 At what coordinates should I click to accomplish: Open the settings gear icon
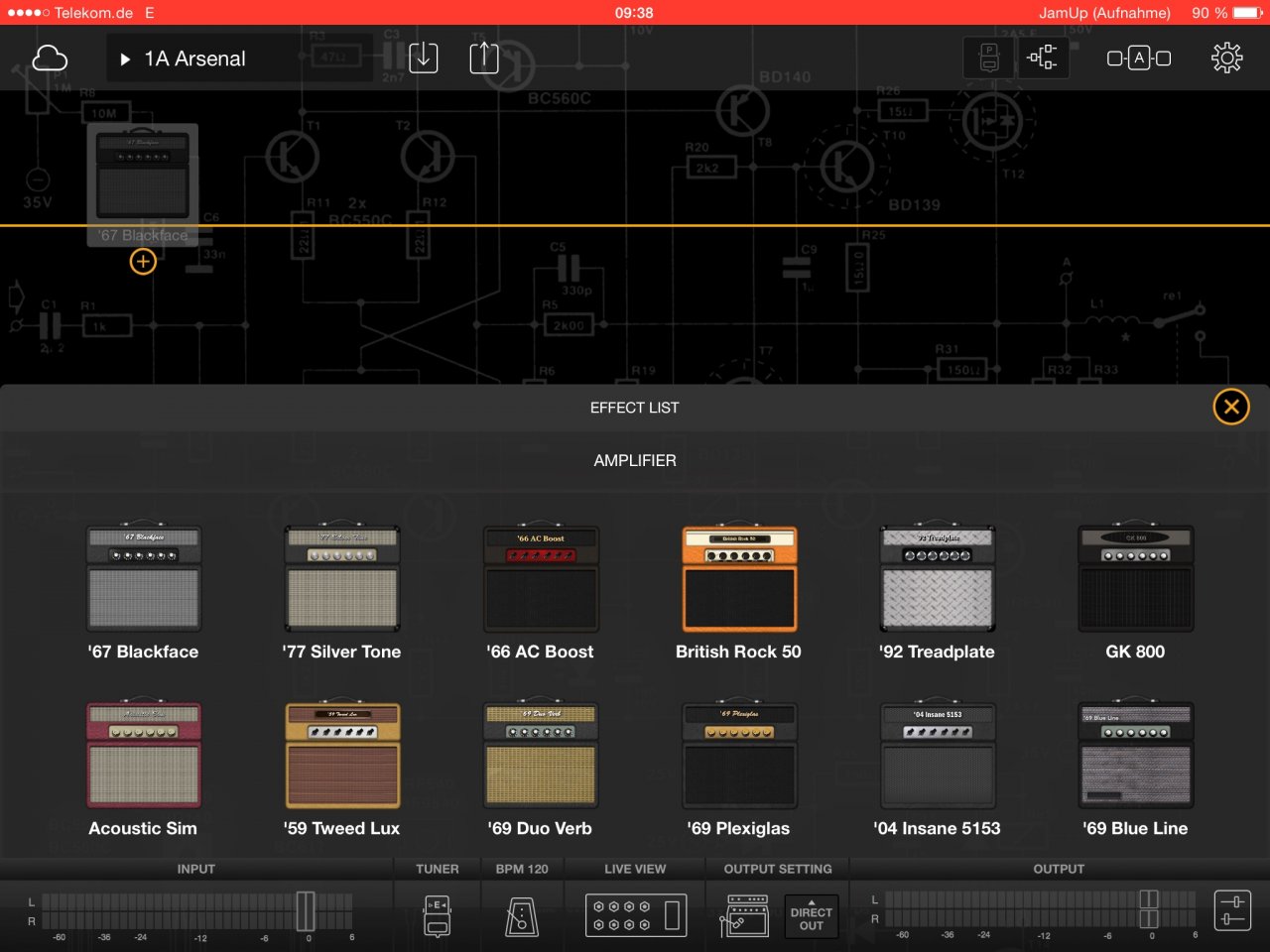1227,59
